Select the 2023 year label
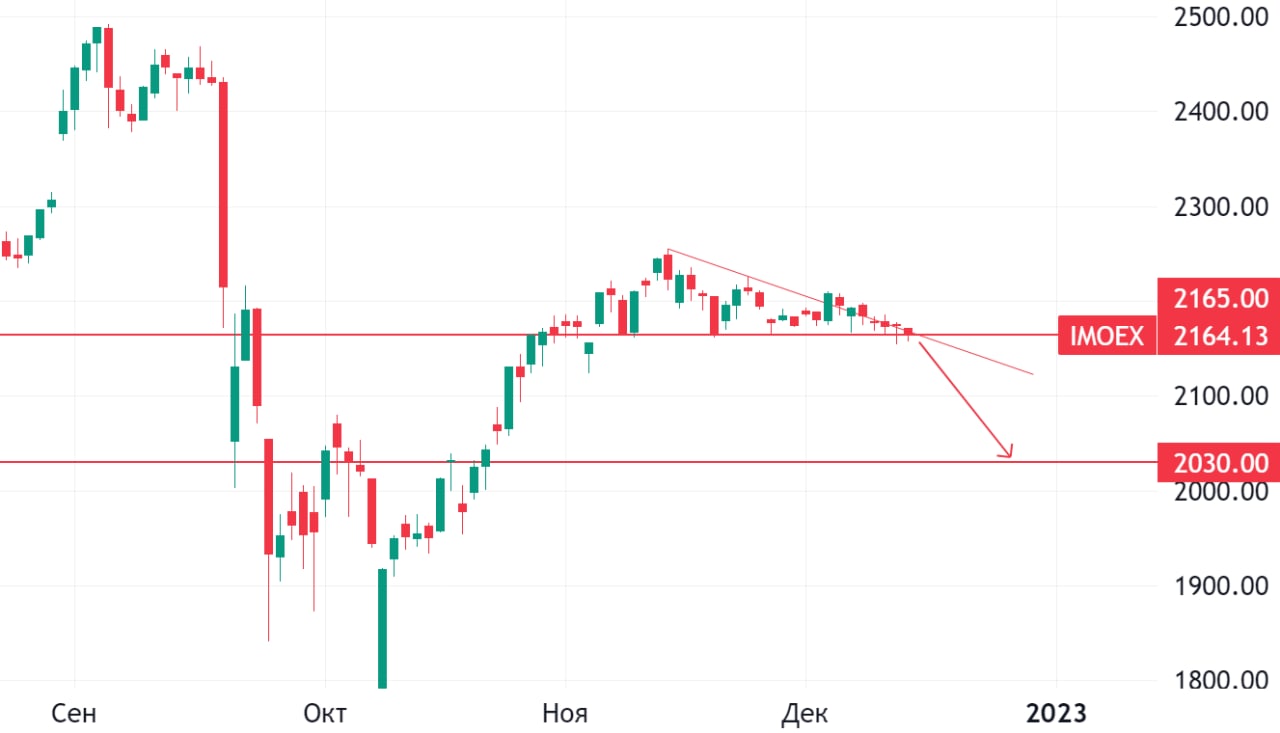 pyautogui.click(x=1056, y=714)
